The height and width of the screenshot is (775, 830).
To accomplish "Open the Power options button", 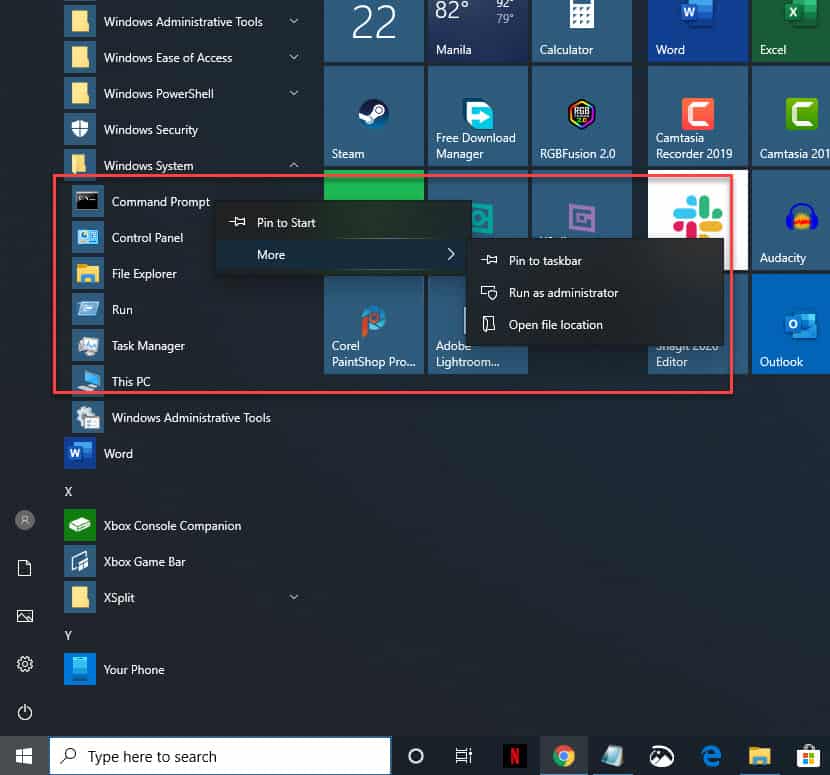I will click(x=25, y=713).
